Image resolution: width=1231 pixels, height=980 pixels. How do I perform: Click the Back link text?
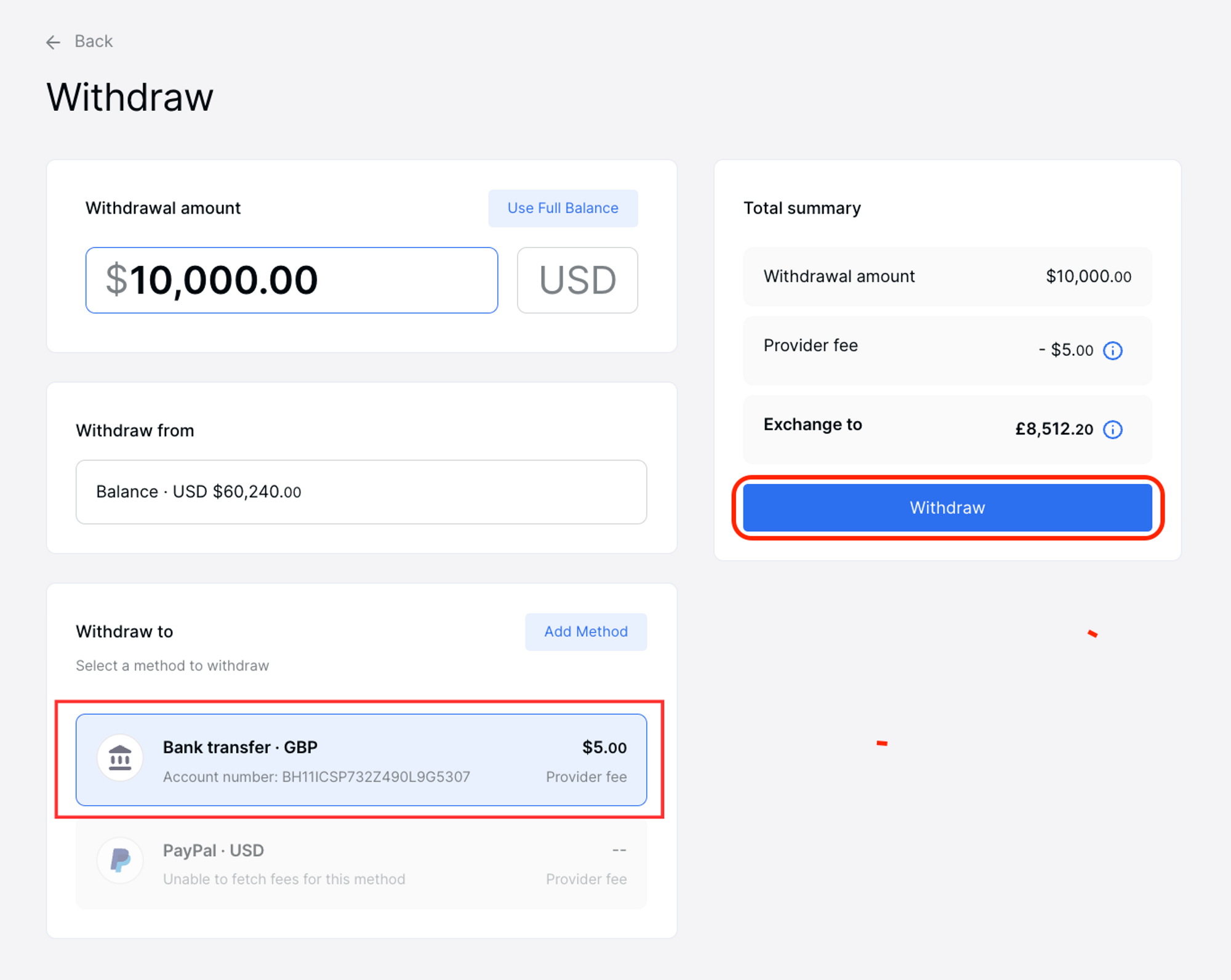tap(94, 41)
